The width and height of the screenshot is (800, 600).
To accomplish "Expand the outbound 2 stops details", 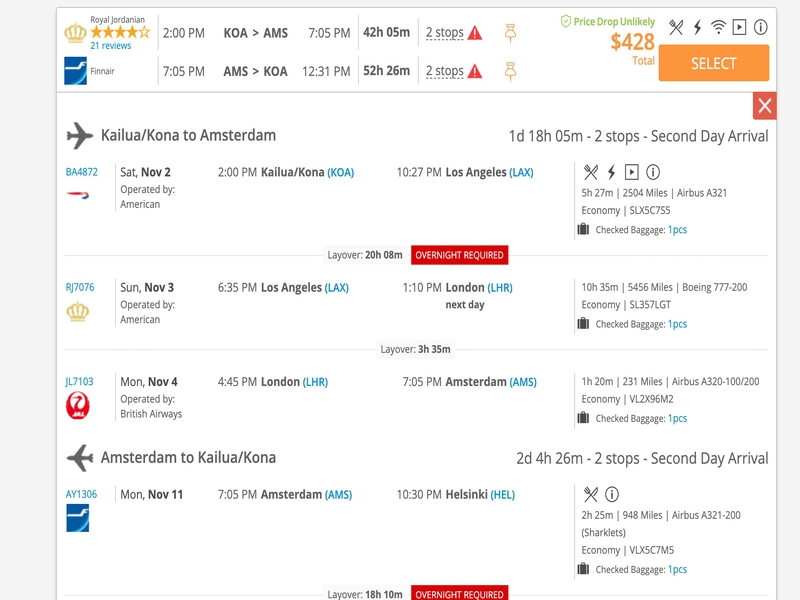I will 444,33.
